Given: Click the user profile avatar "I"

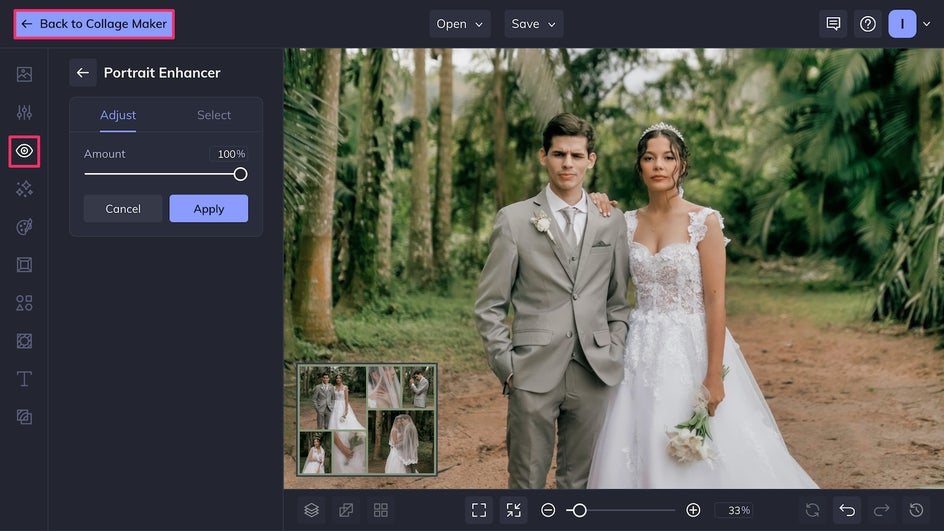Looking at the screenshot, I should (902, 24).
